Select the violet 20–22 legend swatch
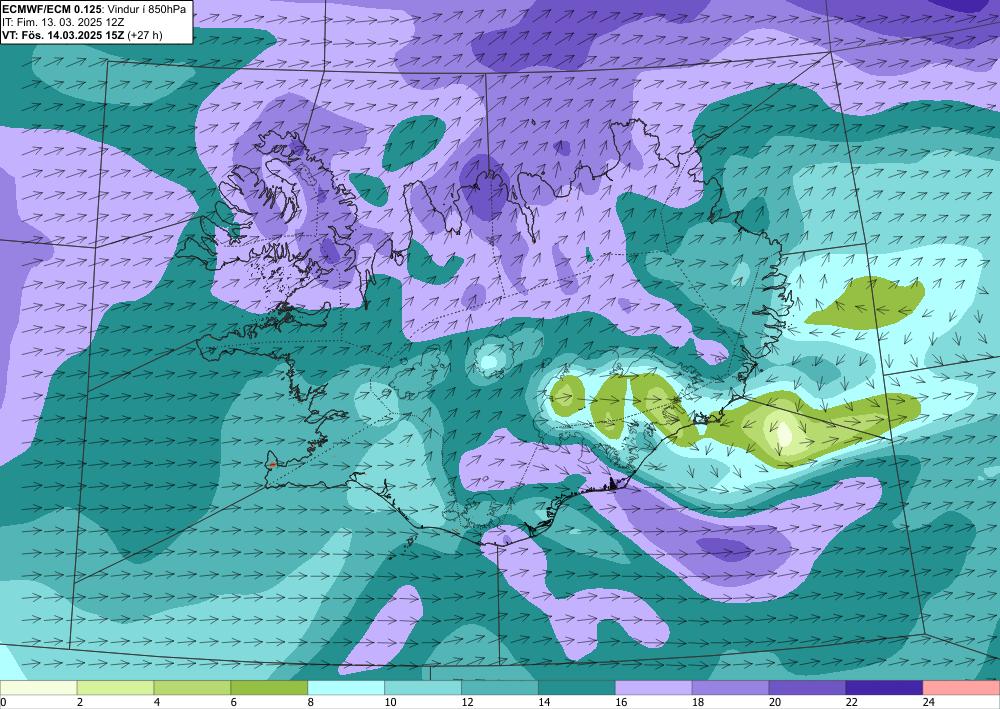 807,688
